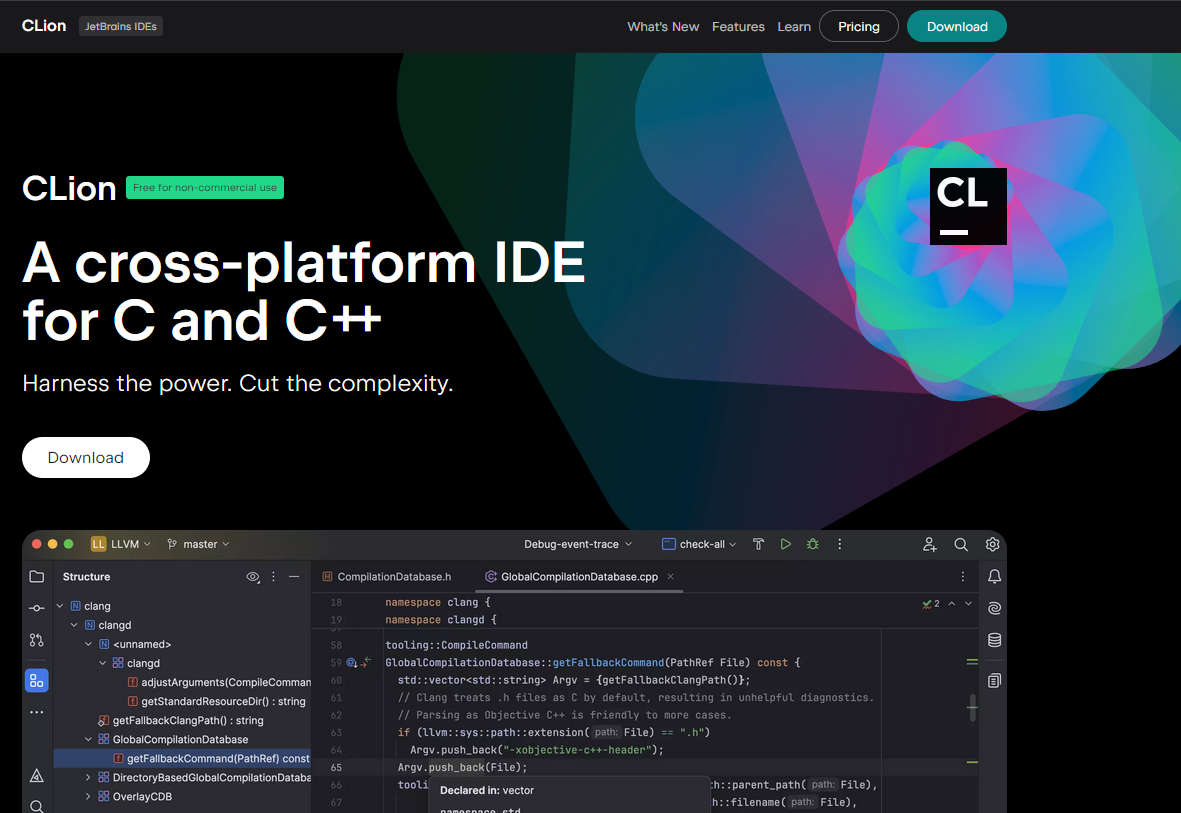The image size is (1181, 813).
Task: Click the vertical dots beside the debug icon
Action: [840, 544]
